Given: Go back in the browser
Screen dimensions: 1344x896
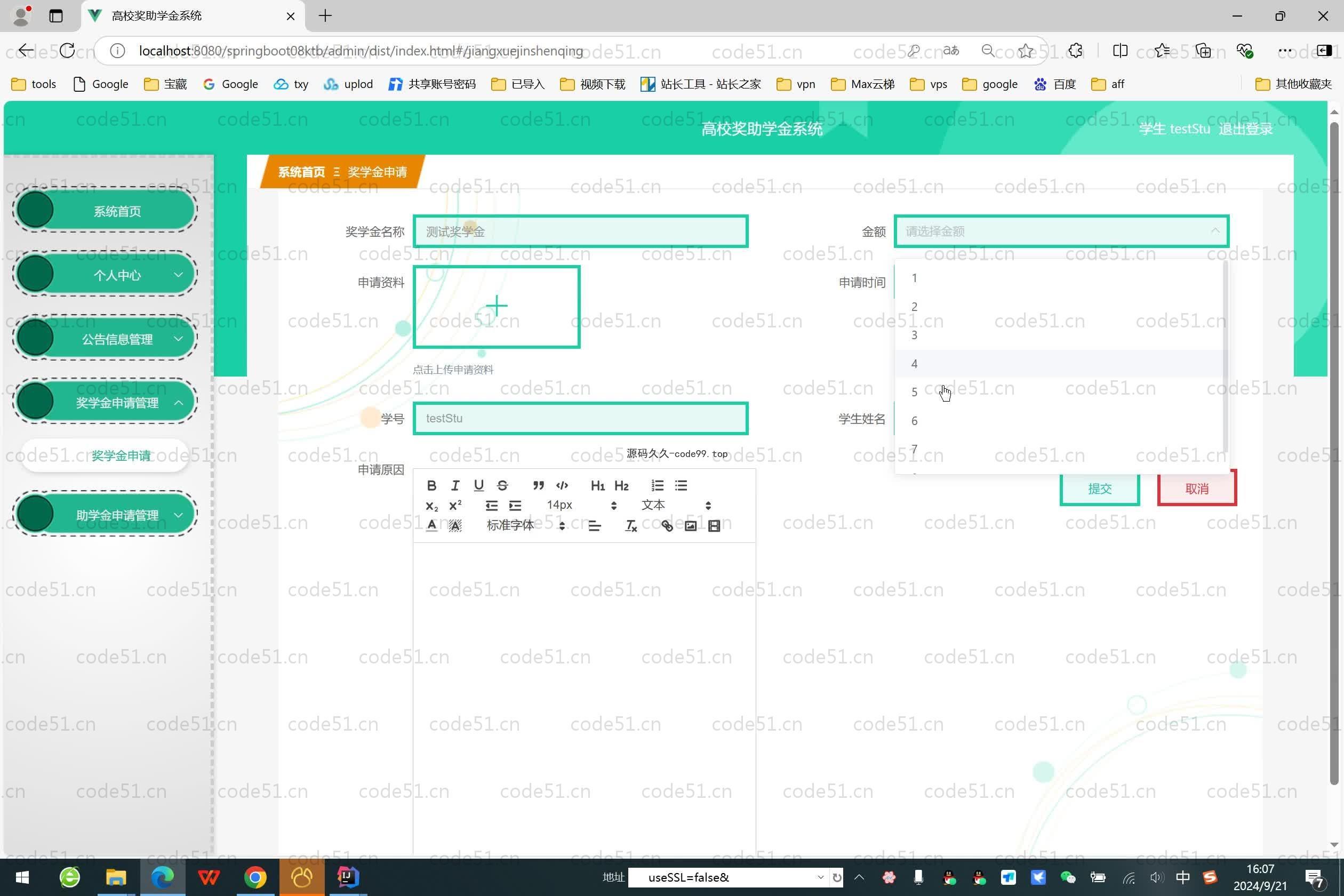Looking at the screenshot, I should 26,51.
